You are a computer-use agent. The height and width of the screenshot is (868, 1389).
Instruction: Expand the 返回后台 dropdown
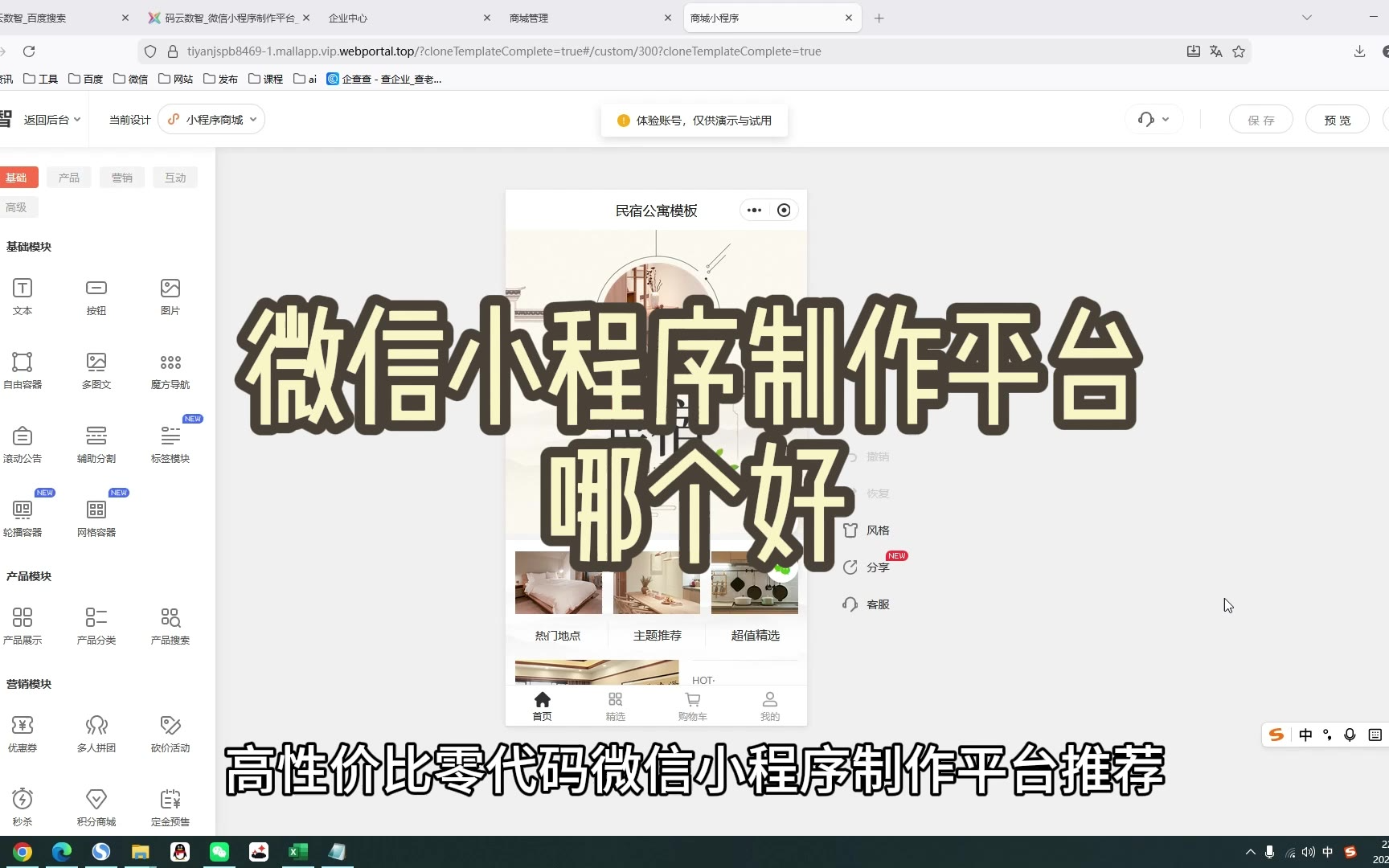[x=51, y=120]
